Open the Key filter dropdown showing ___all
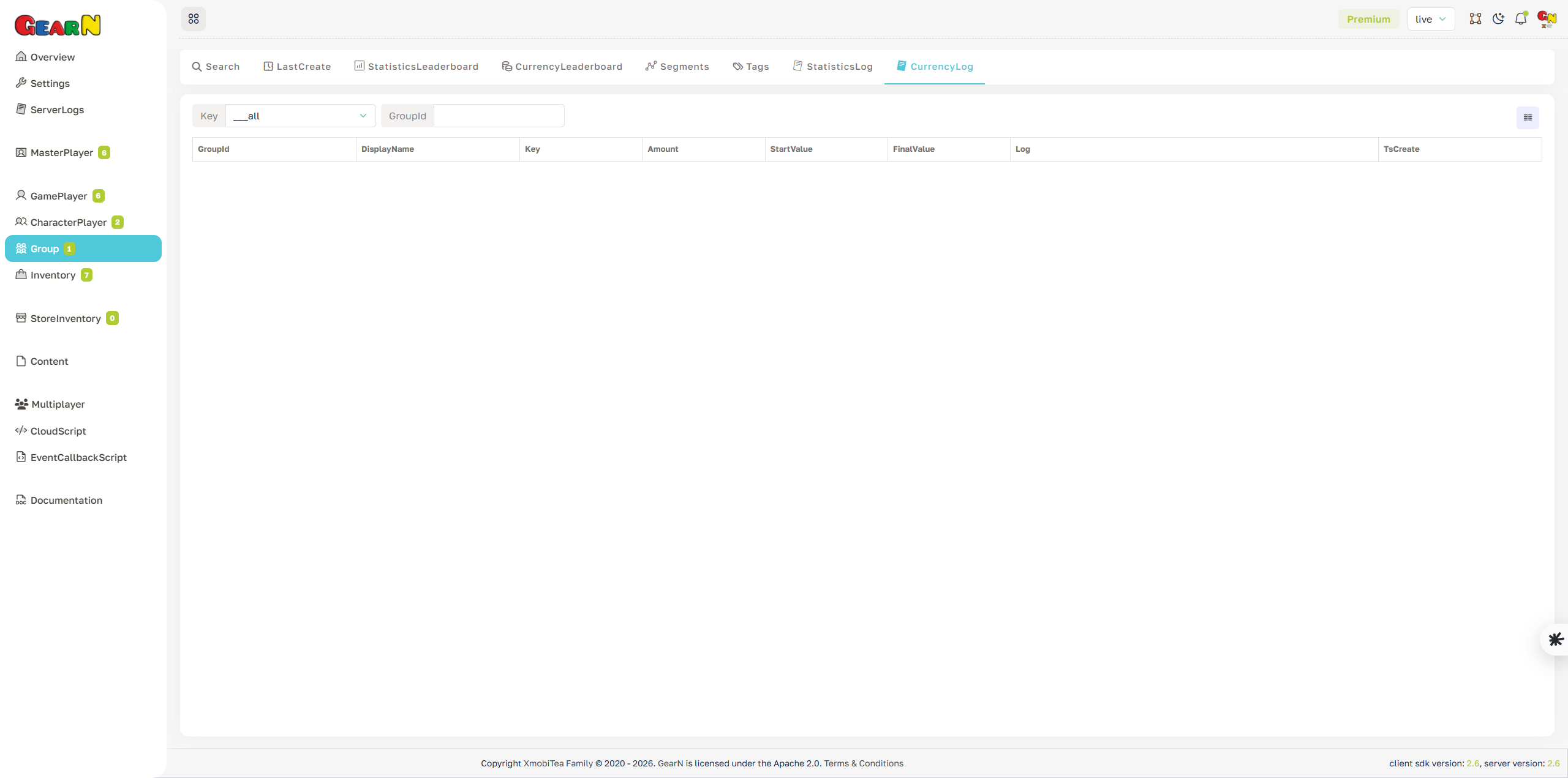 tap(300, 116)
